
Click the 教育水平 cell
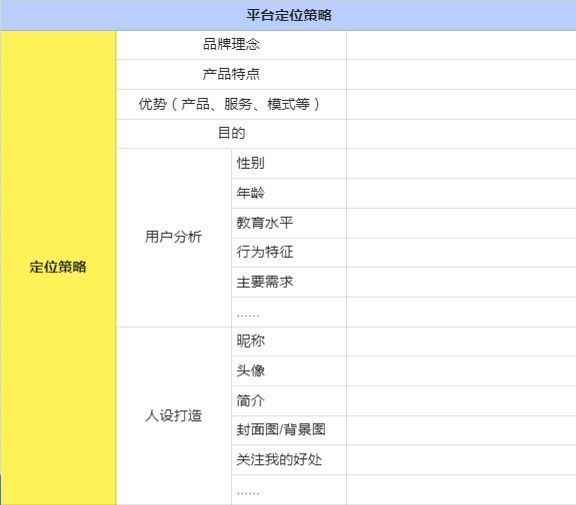(289, 223)
